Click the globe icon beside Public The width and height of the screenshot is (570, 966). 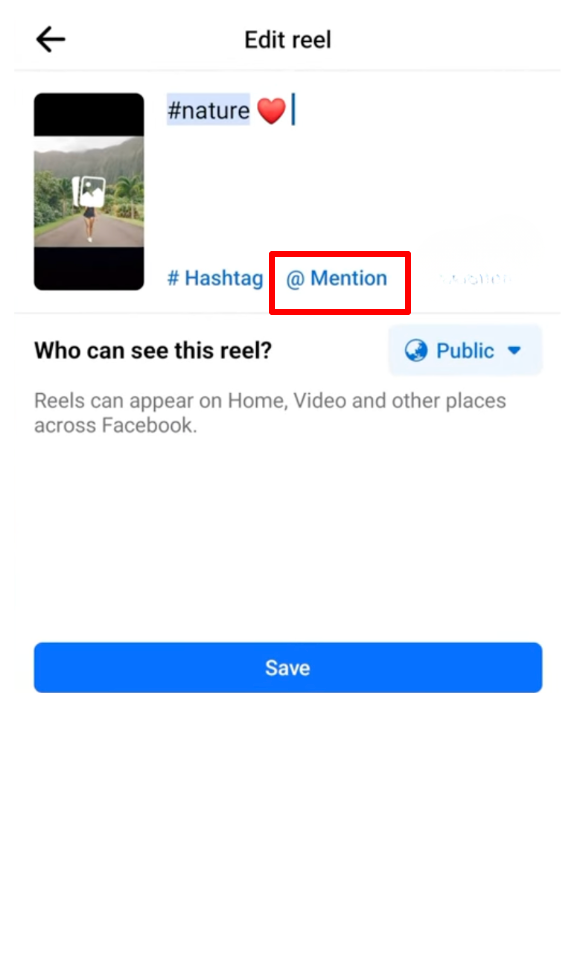pos(416,351)
